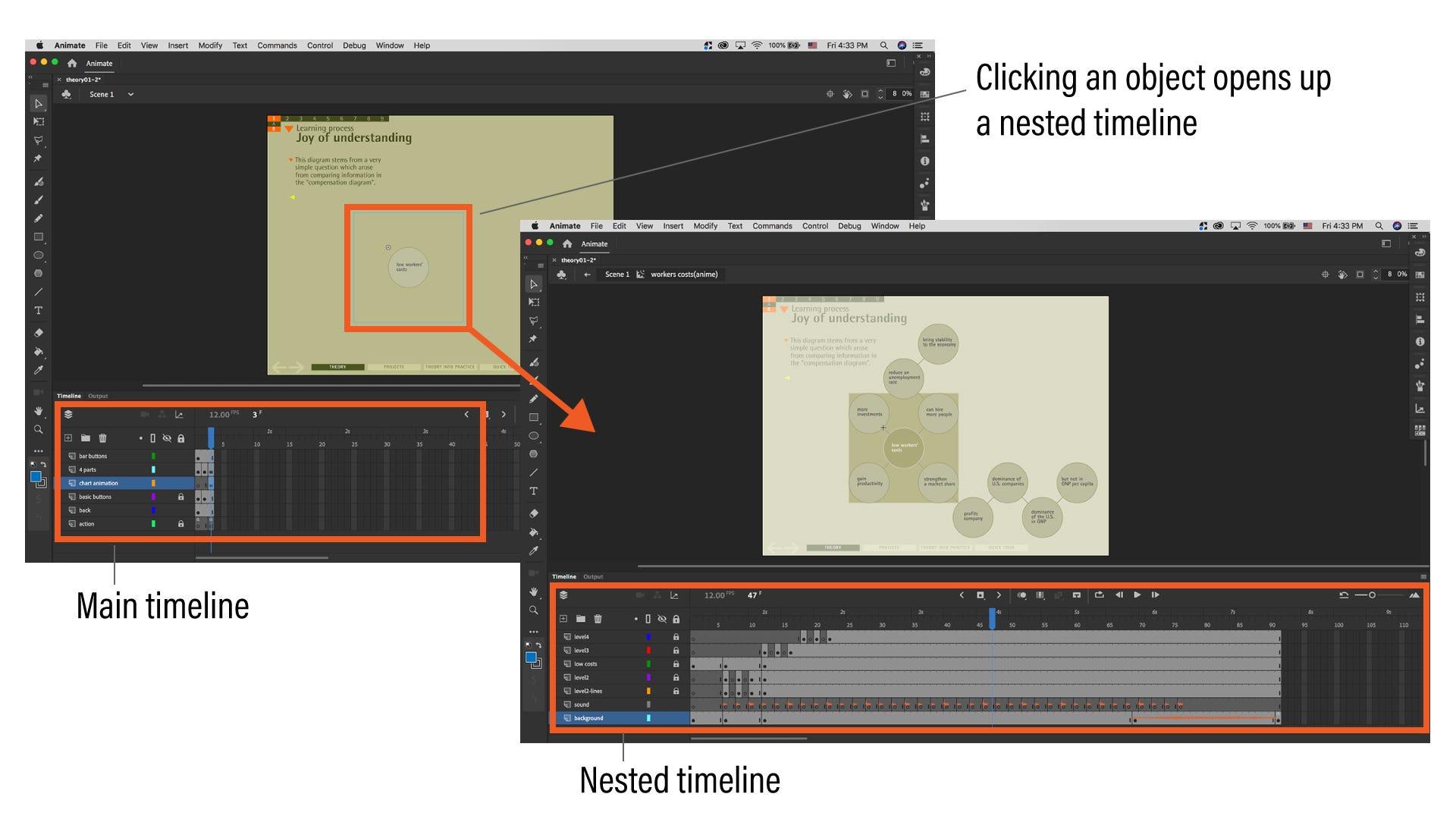Step back one frame in nested timeline

(x=1119, y=595)
